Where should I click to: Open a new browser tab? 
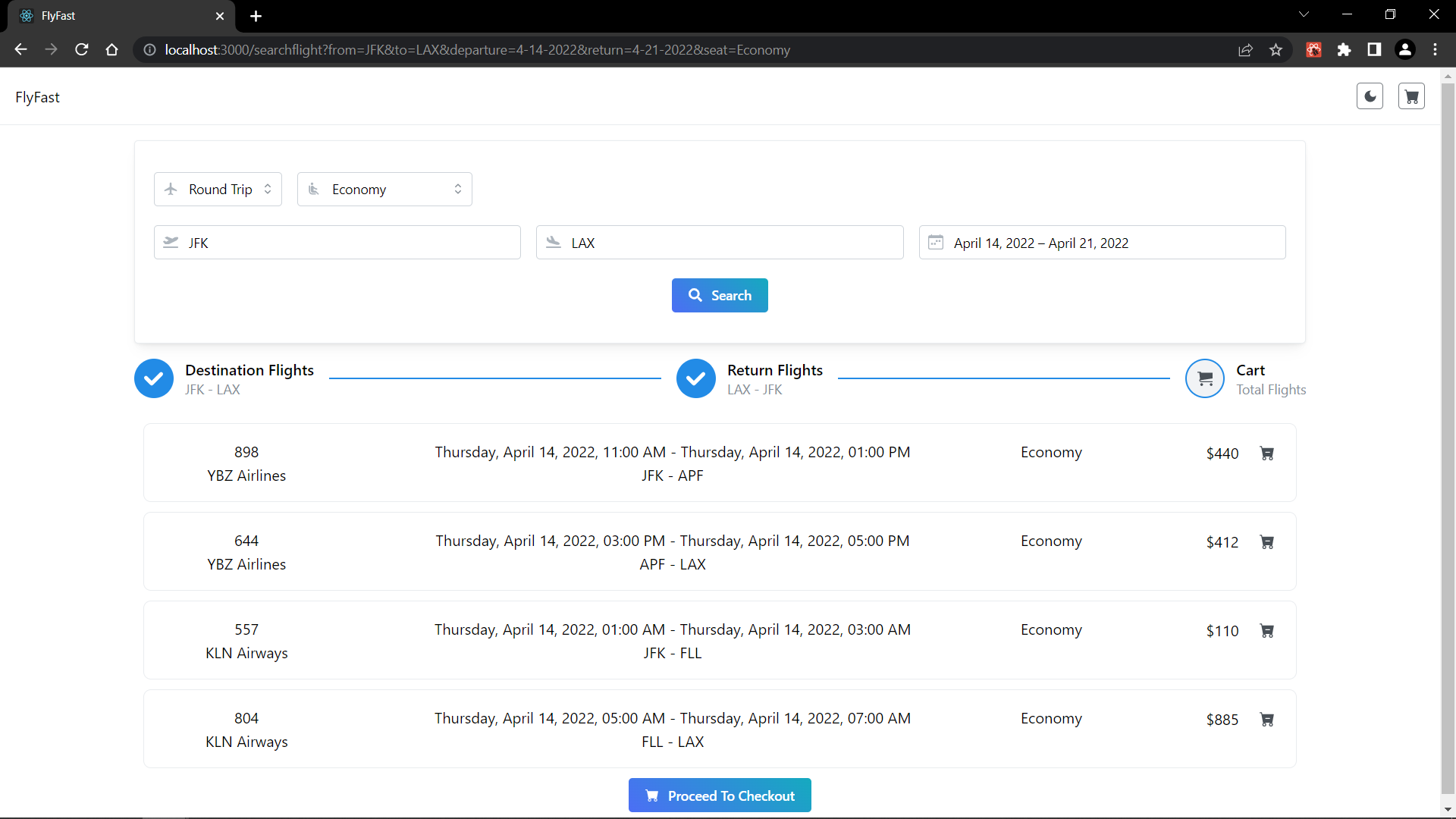pos(256,16)
